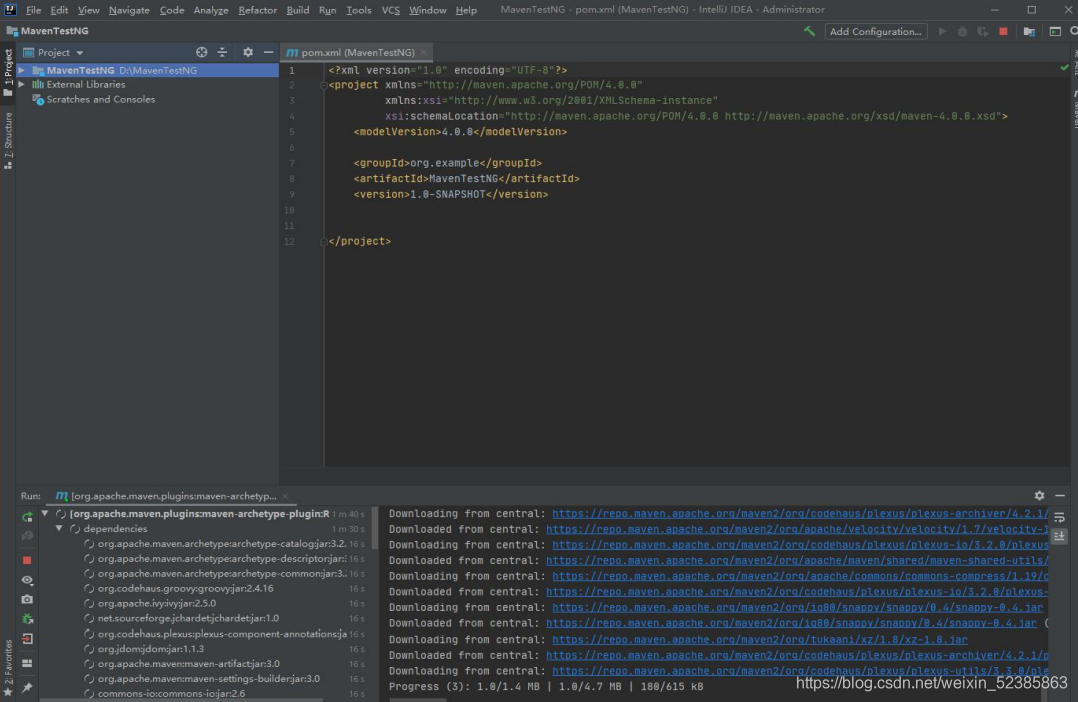Click the locate/scroll from source target icon
The height and width of the screenshot is (702, 1078).
click(201, 52)
